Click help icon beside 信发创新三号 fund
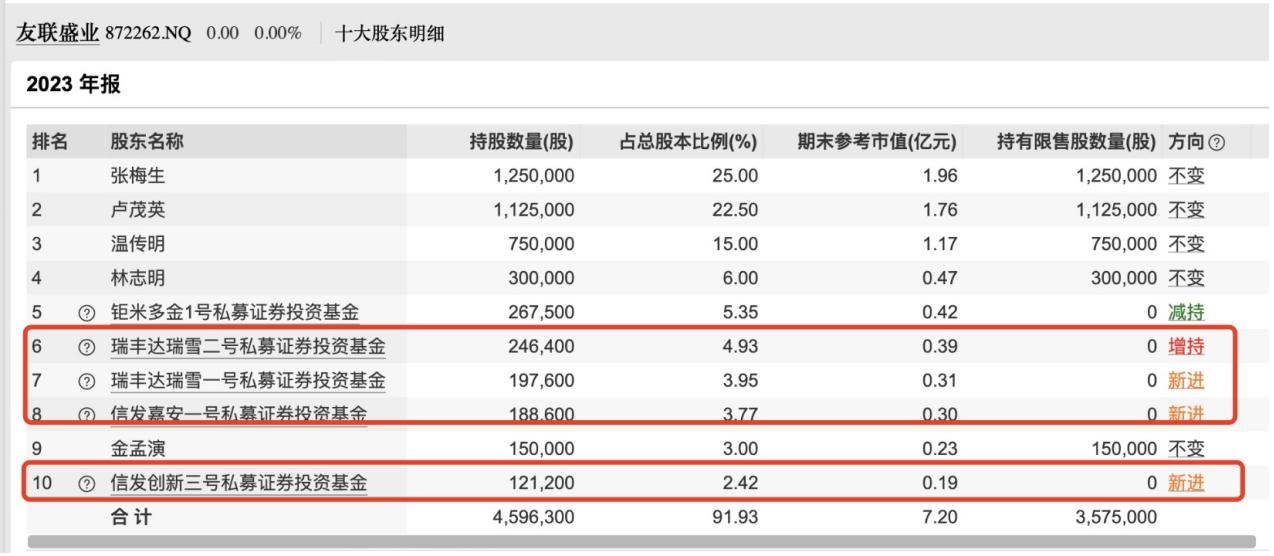The width and height of the screenshot is (1274, 556). [87, 484]
